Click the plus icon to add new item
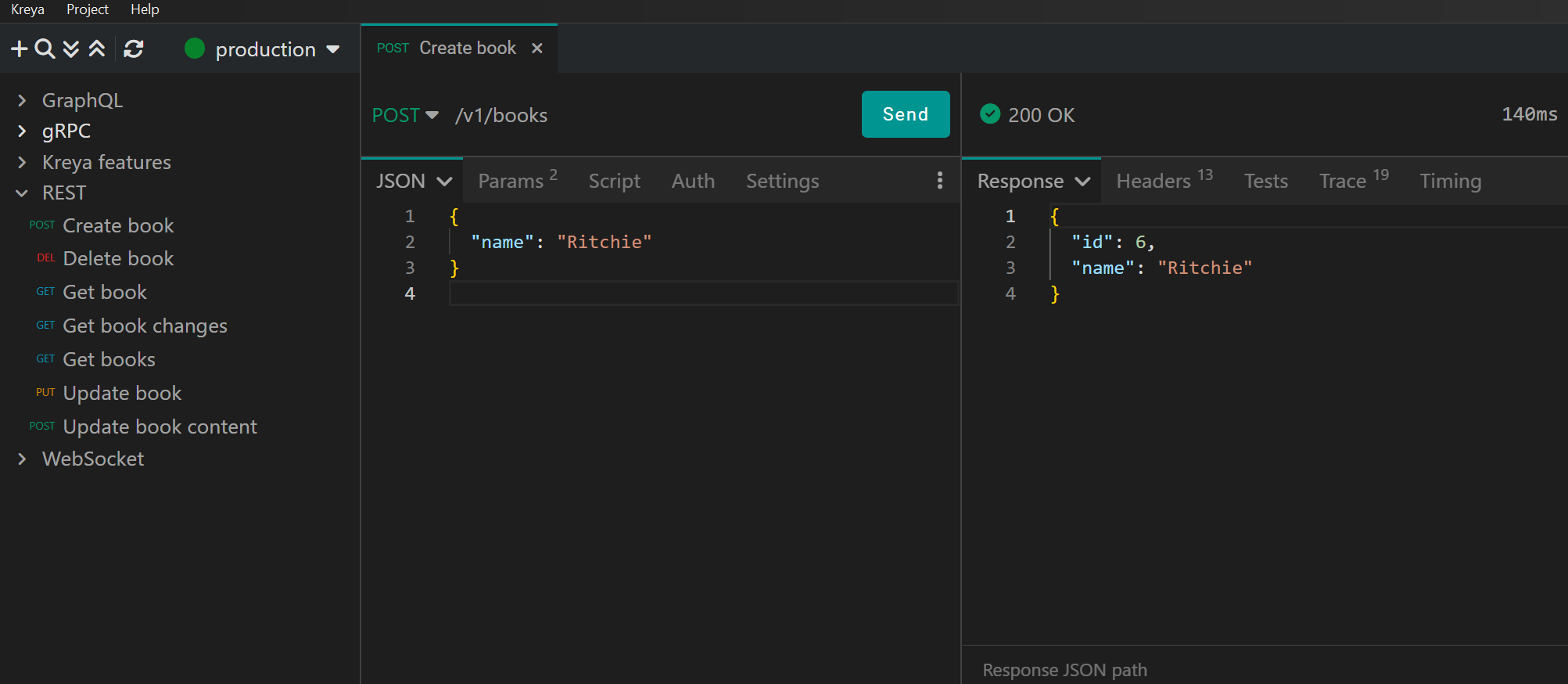The height and width of the screenshot is (684, 1568). 19,49
